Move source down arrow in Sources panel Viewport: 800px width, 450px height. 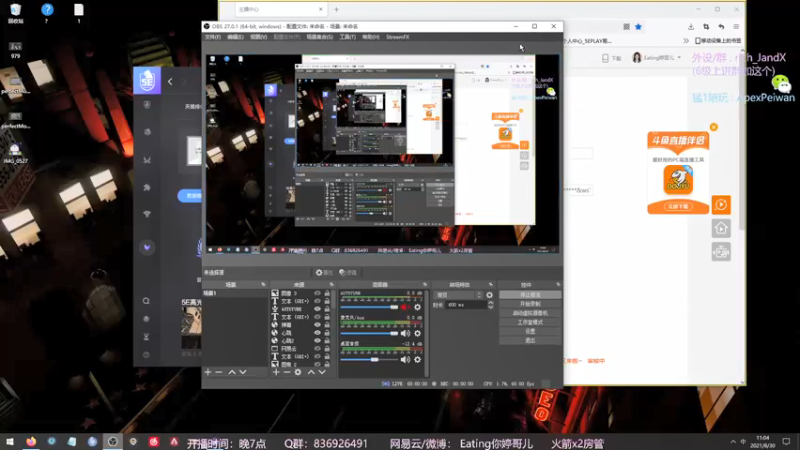pos(322,372)
